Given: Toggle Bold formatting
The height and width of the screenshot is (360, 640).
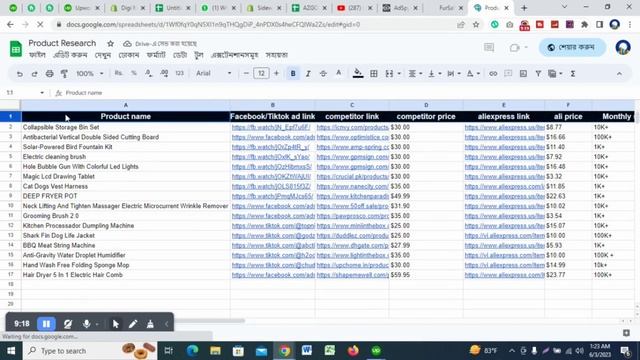Looking at the screenshot, I should point(293,73).
